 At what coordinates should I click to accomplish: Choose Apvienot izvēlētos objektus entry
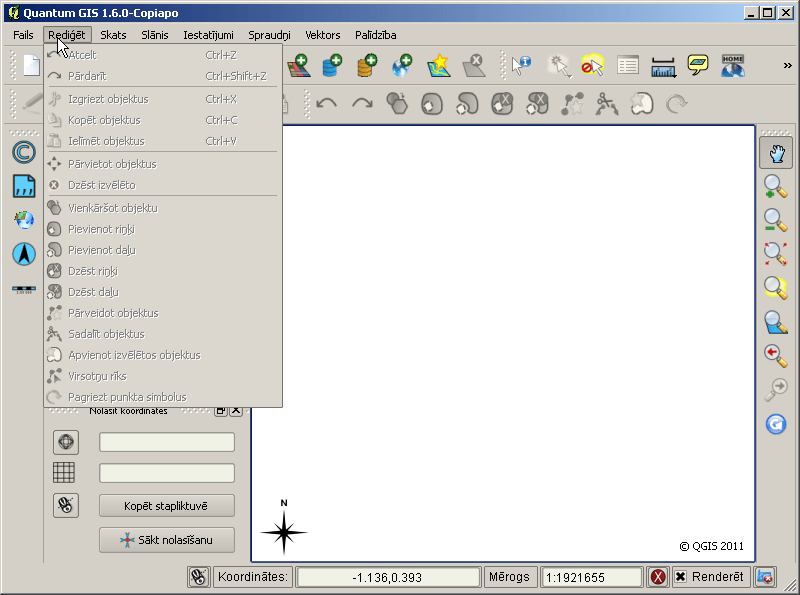[163, 355]
